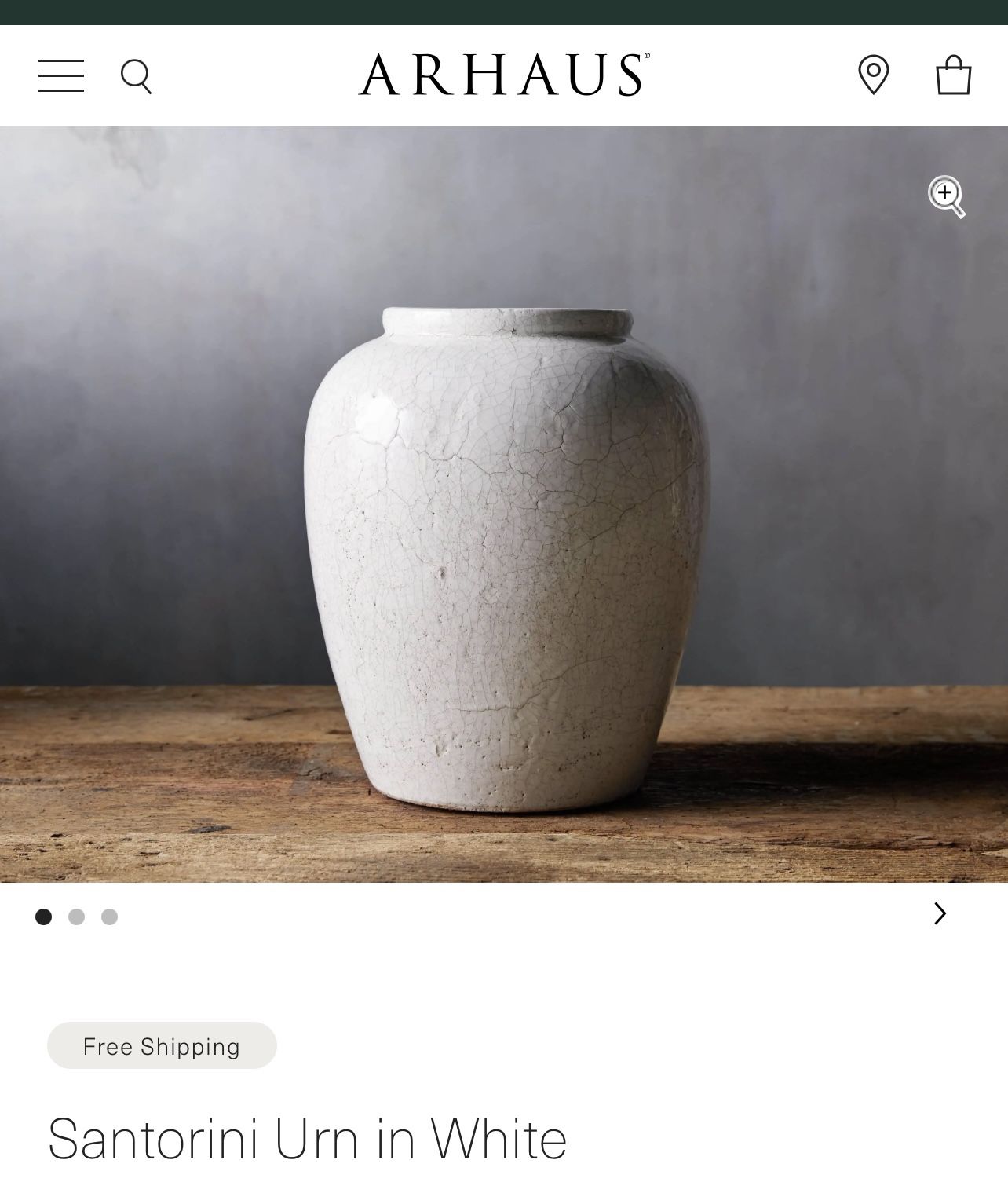The image size is (1008, 1193).
Task: Open the search magnifier icon
Action: [x=136, y=77]
